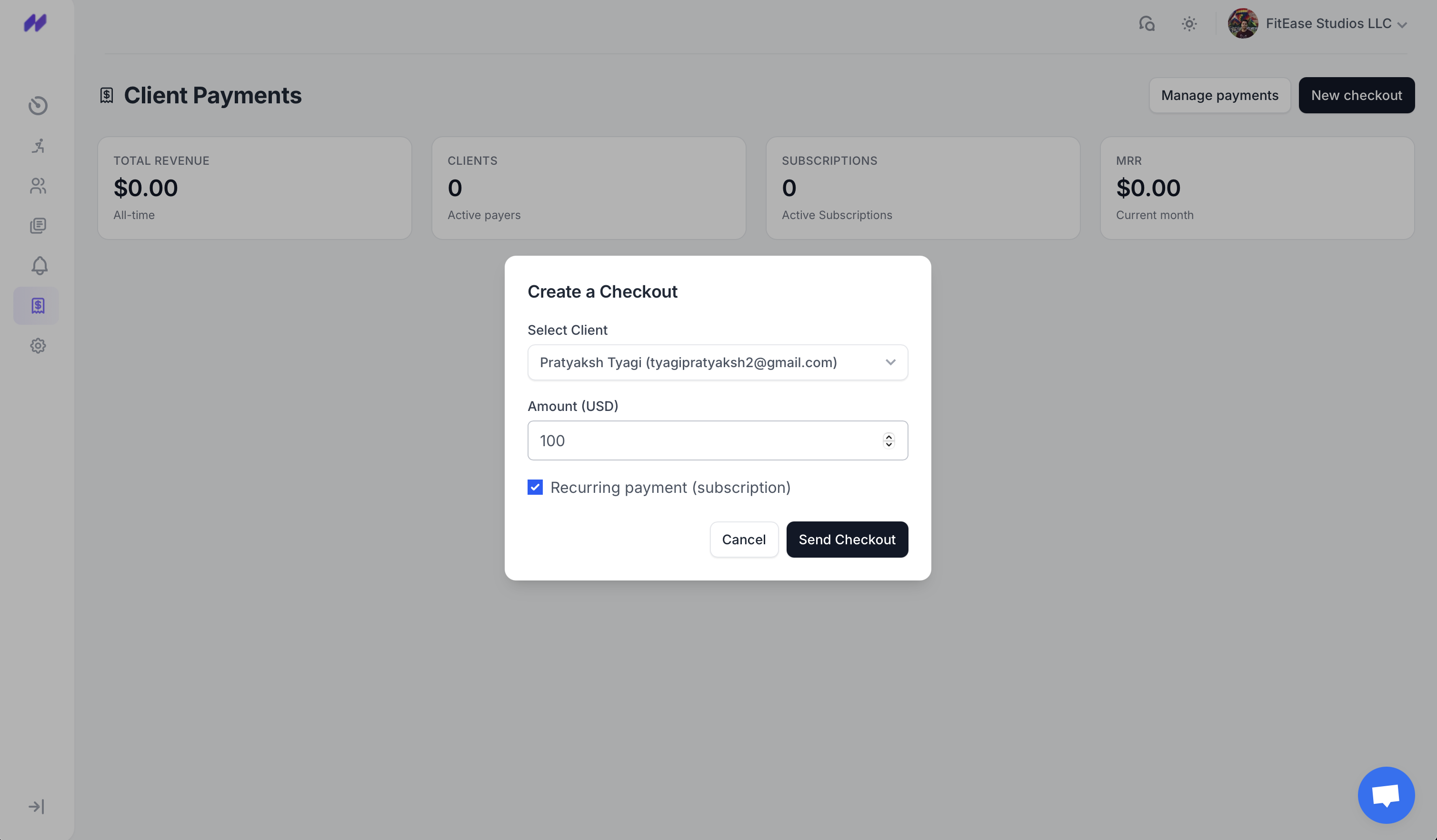Click the purple logo at top of sidebar
The width and height of the screenshot is (1437, 840).
click(35, 23)
